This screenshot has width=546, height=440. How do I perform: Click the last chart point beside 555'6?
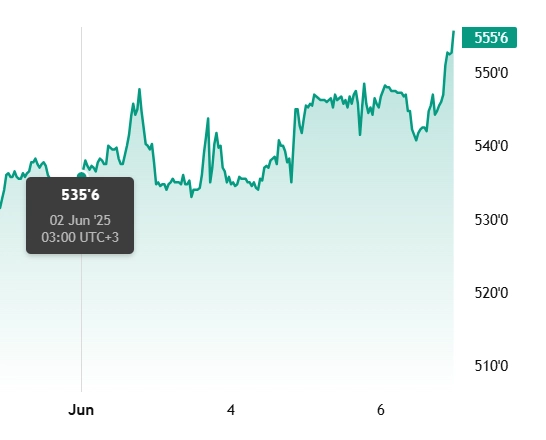tap(454, 32)
